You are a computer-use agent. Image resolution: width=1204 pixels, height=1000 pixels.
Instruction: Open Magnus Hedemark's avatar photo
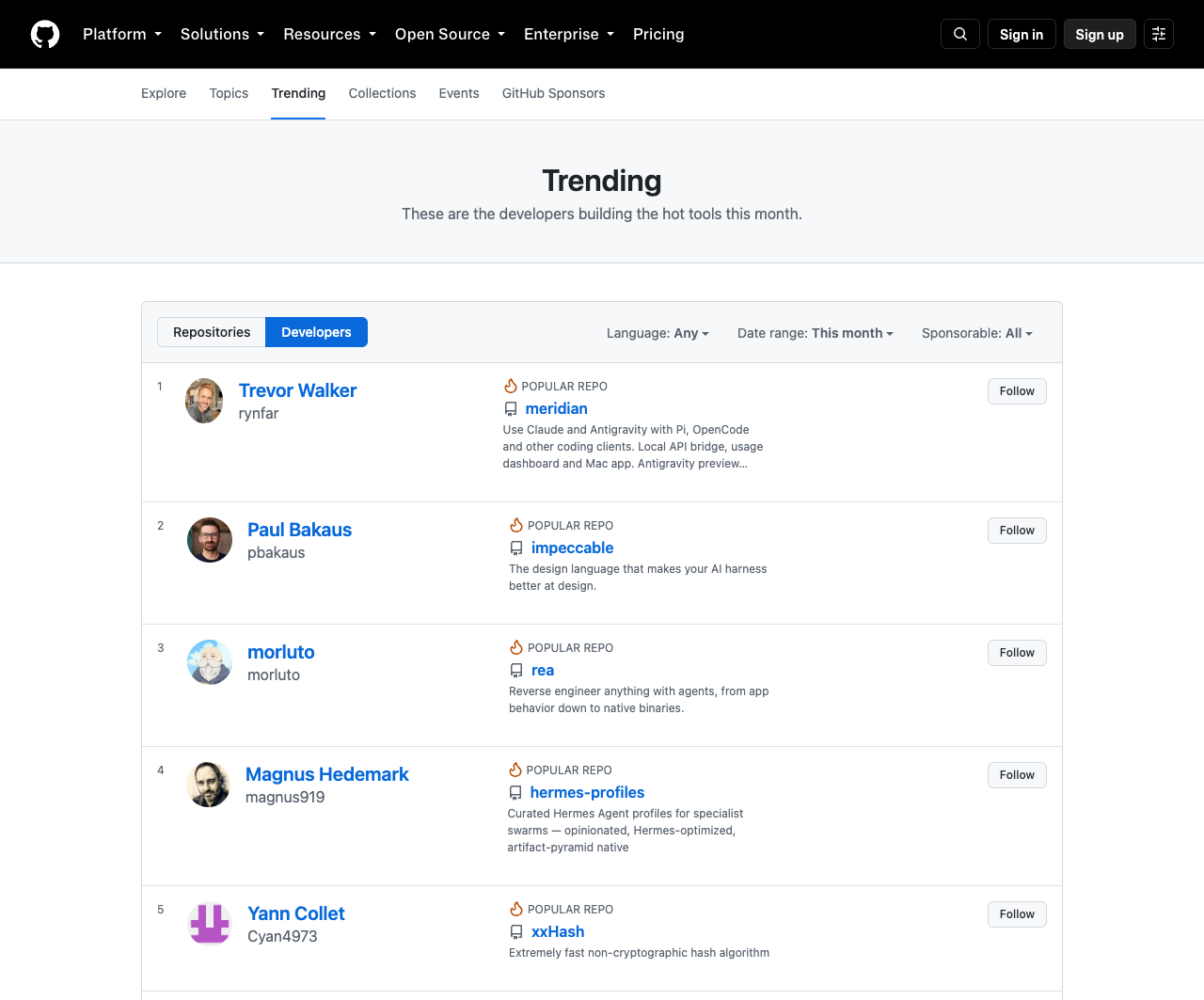click(x=209, y=785)
